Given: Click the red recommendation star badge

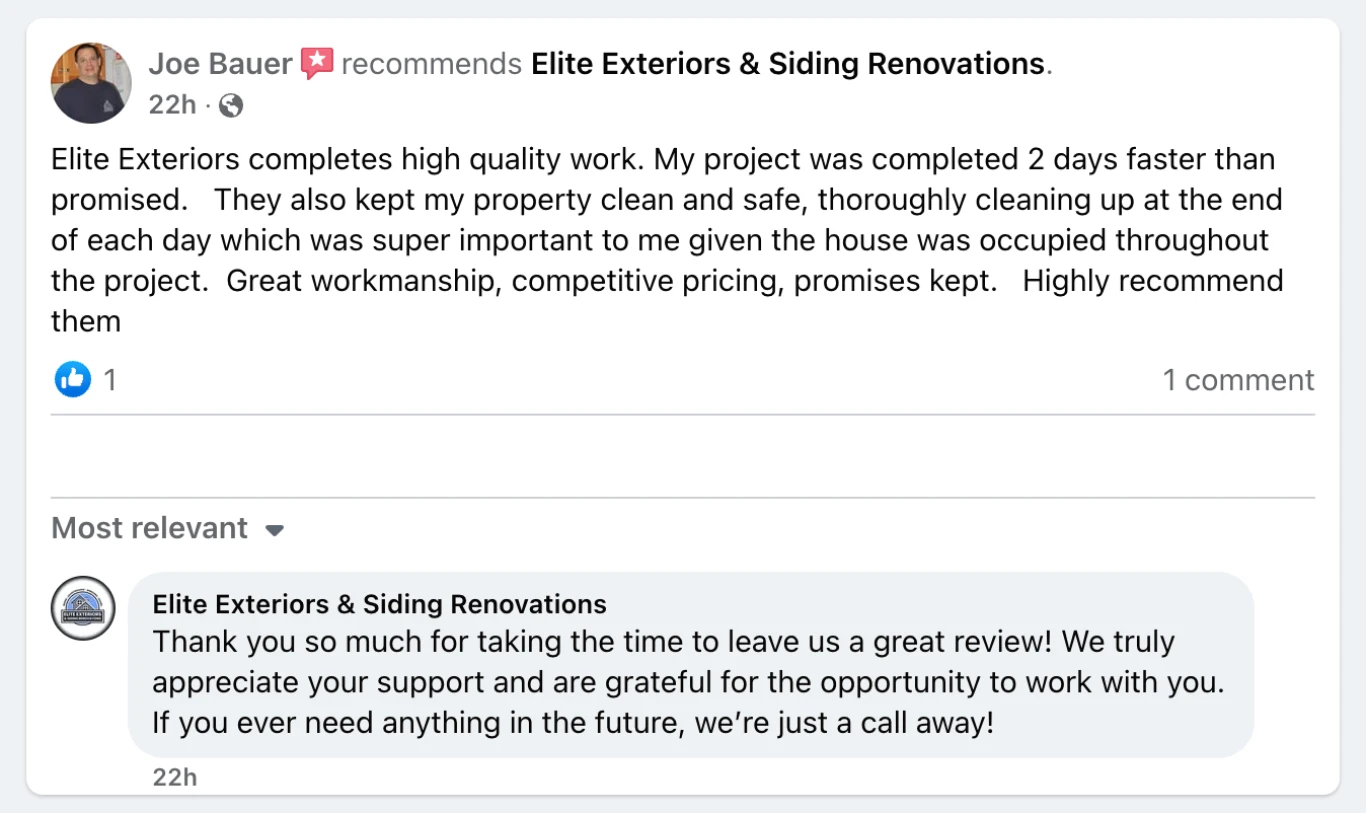Looking at the screenshot, I should [x=316, y=64].
